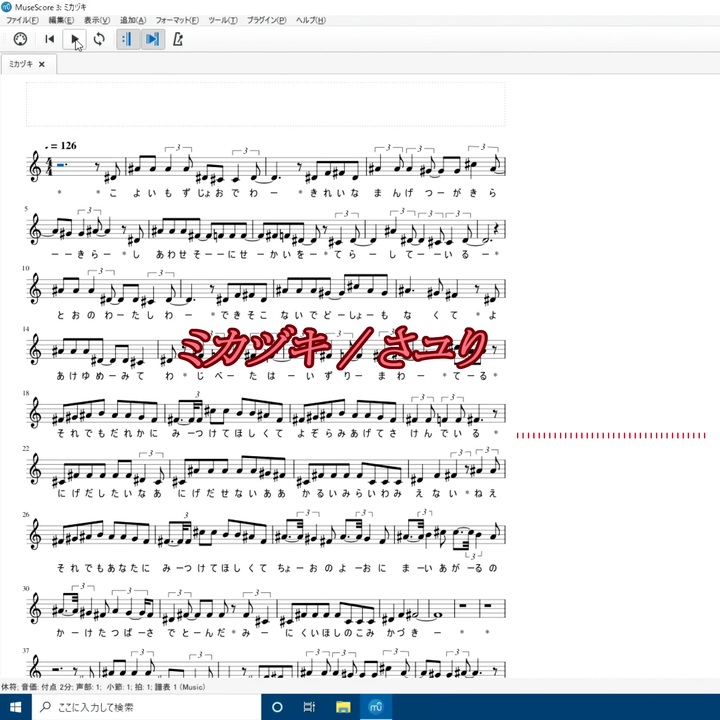The image size is (720, 720).
Task: Click lyric あけゆめーみて
Action: click(101, 376)
